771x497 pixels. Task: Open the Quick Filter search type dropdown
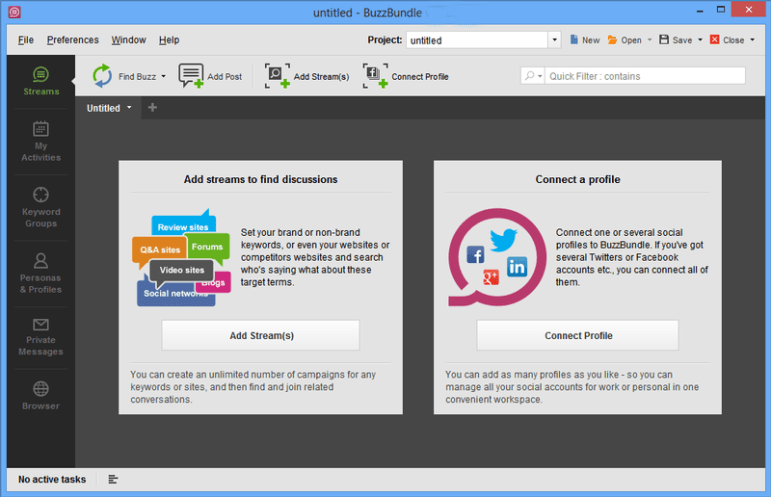click(x=532, y=76)
